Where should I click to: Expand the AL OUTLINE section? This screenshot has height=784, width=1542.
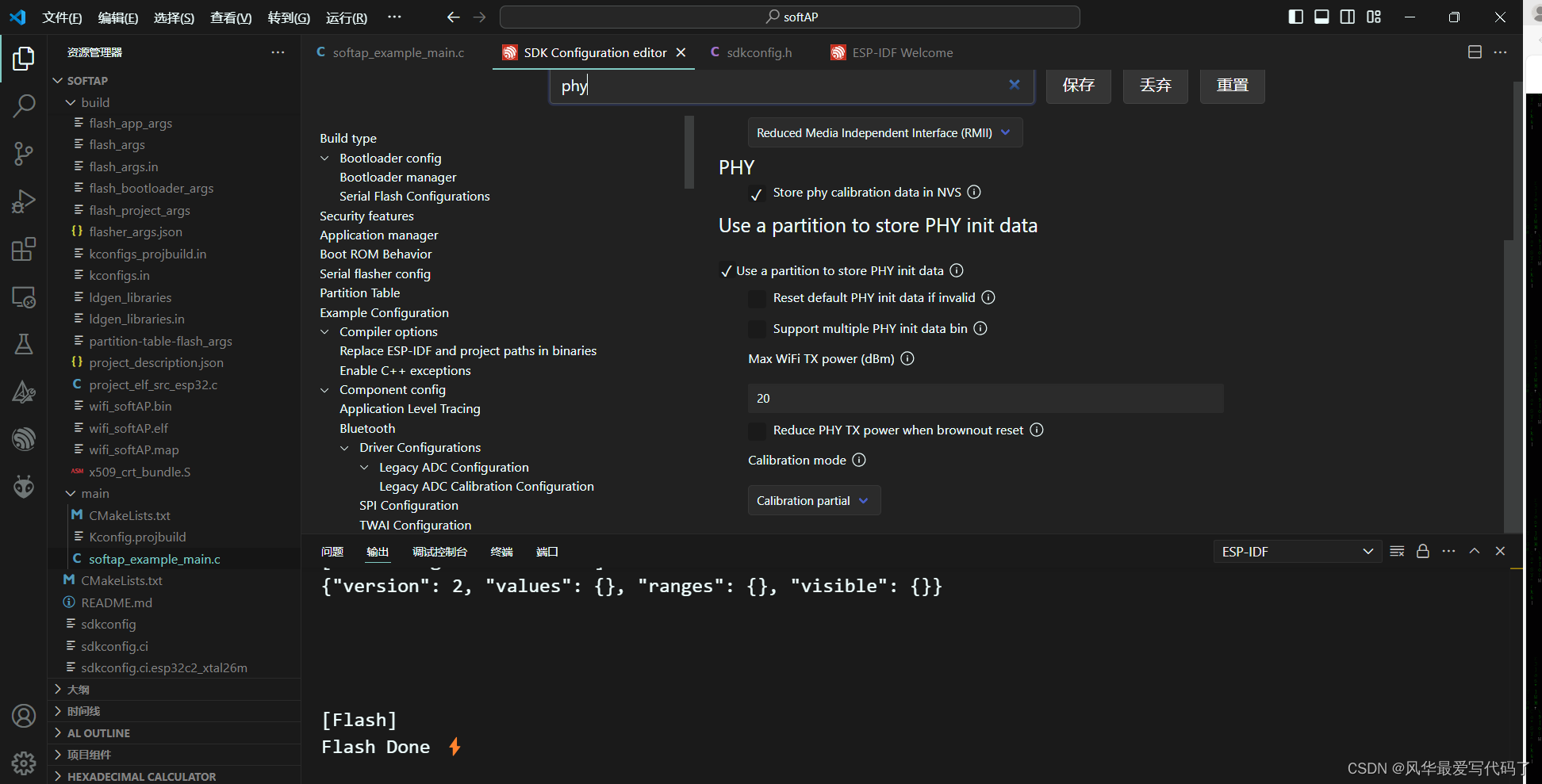pos(98,733)
